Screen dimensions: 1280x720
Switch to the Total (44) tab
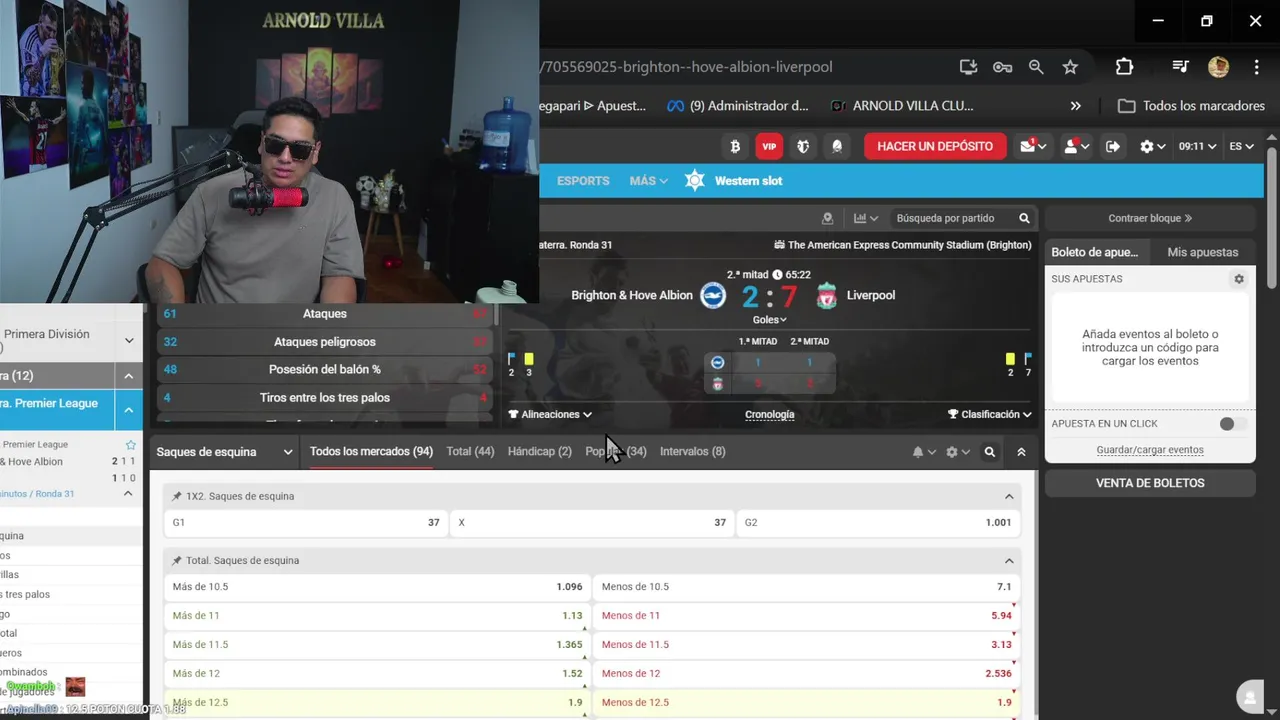(470, 452)
